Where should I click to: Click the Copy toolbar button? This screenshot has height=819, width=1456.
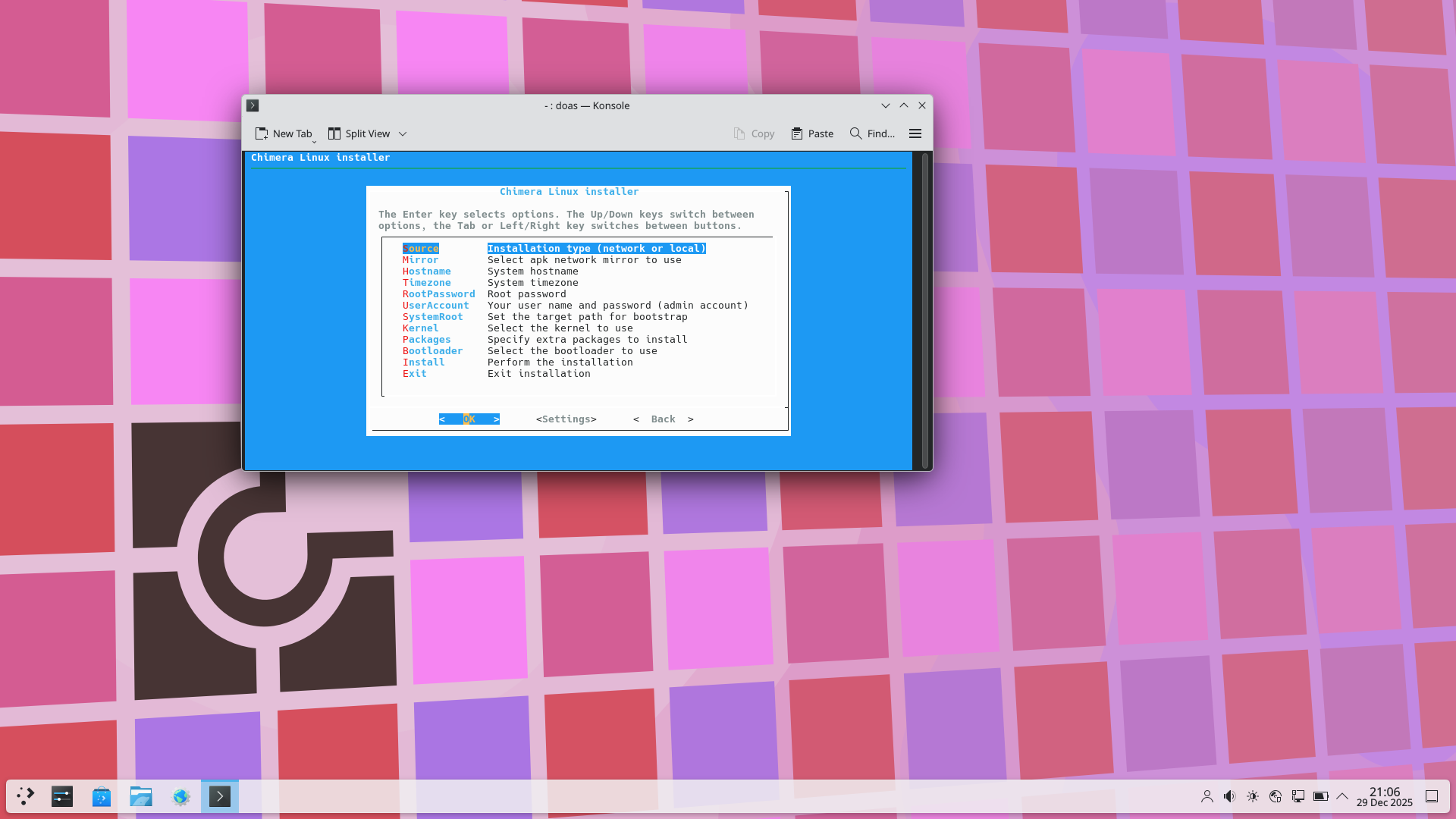754,133
